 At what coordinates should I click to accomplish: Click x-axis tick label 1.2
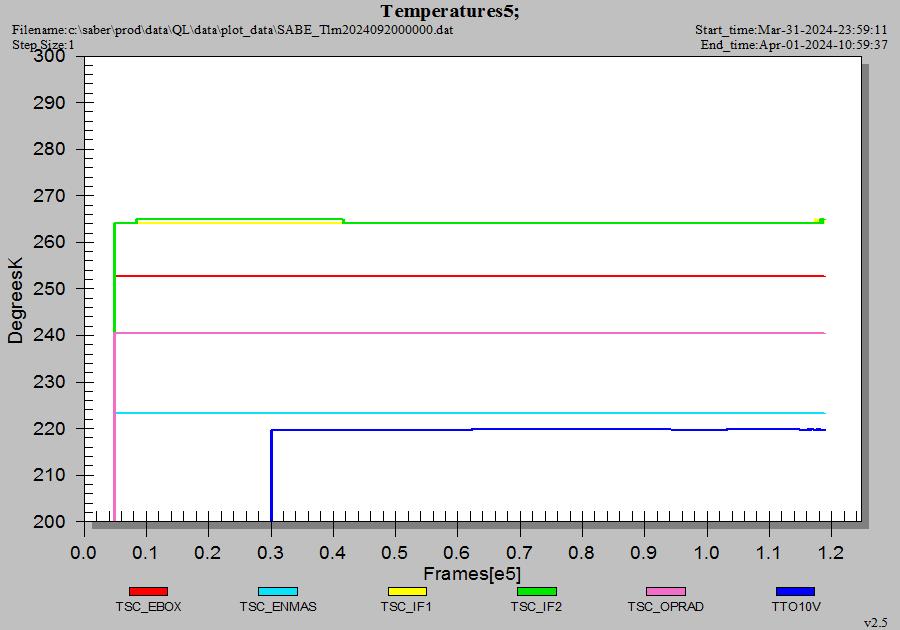tap(831, 553)
